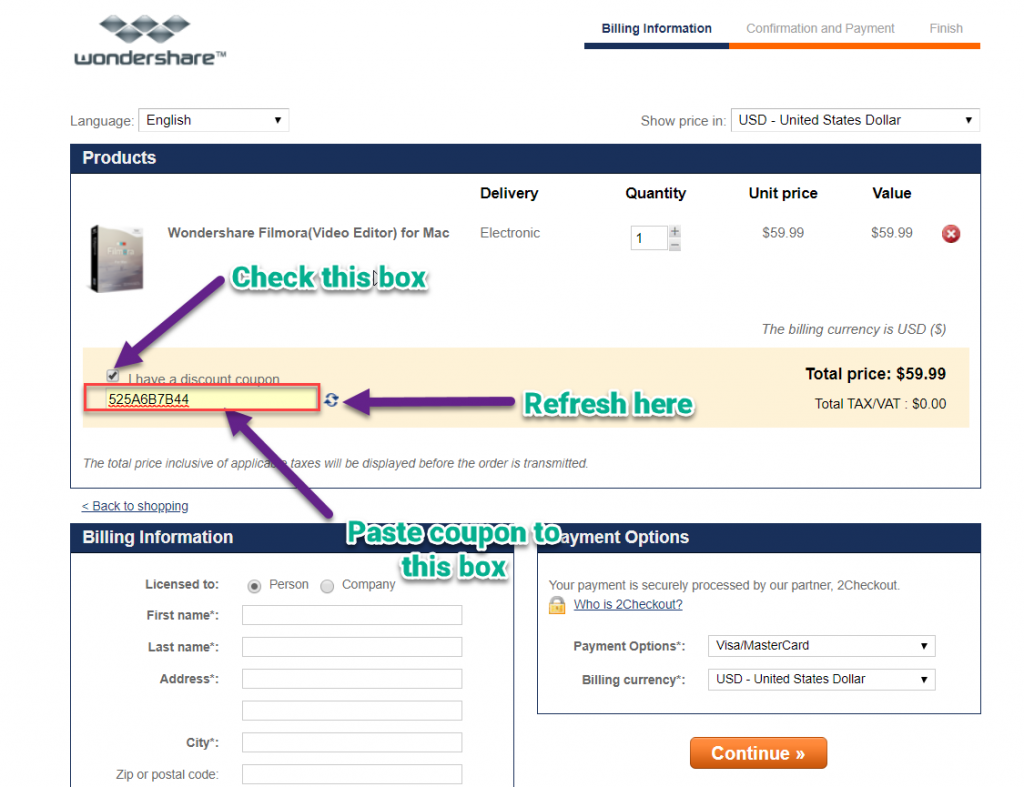Focus the Zip or postal code field
Screen dimensions: 1024x787
(352, 774)
